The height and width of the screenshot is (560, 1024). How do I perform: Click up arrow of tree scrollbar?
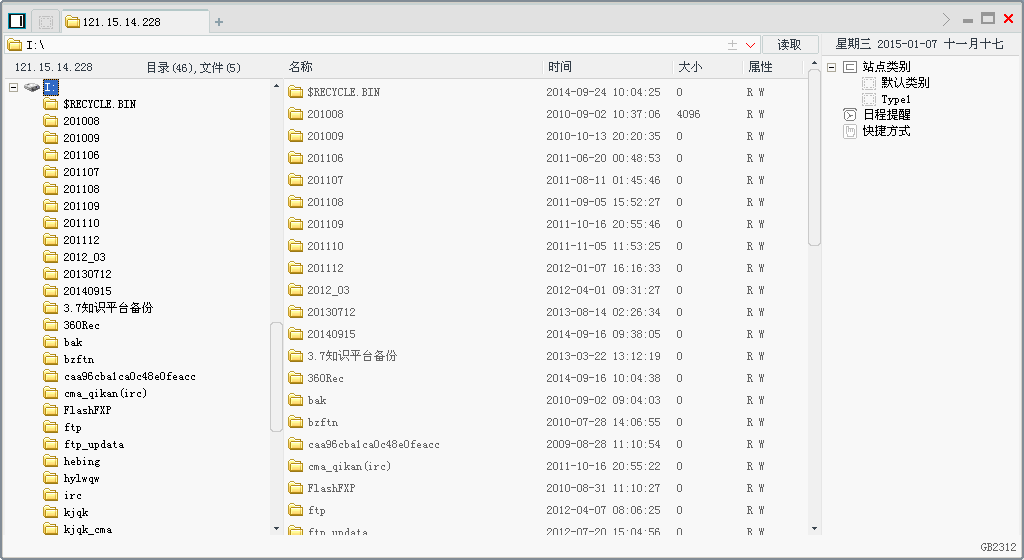276,86
